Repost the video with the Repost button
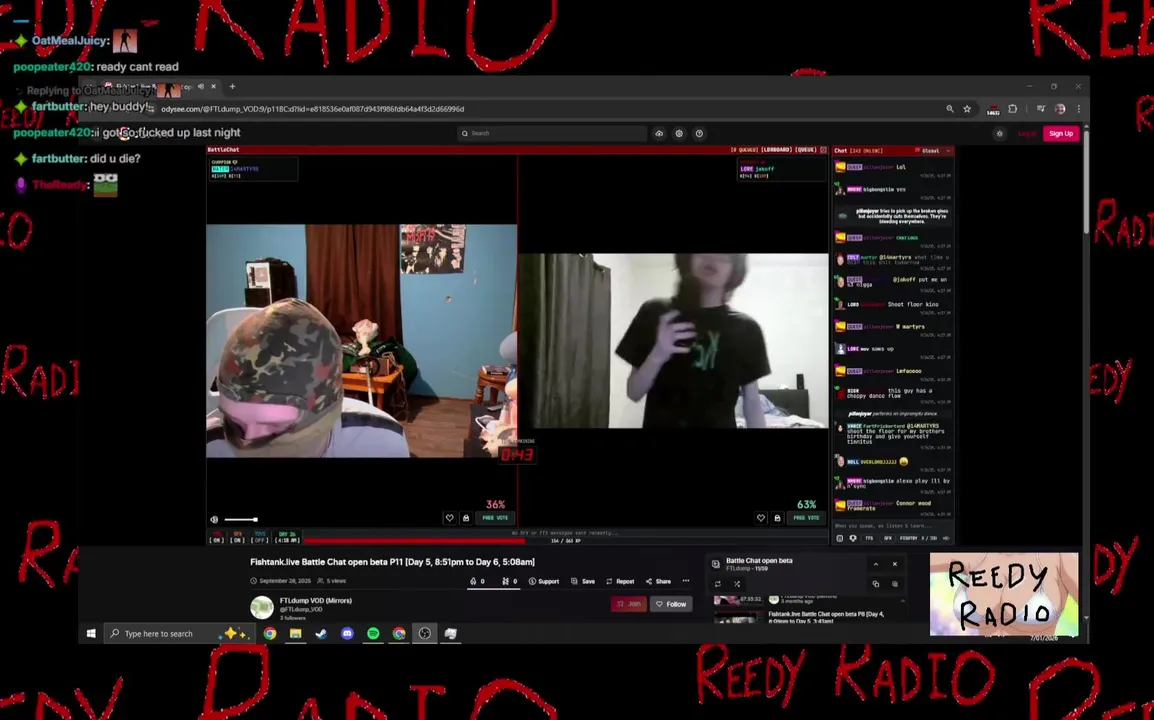1154x720 pixels. pyautogui.click(x=620, y=581)
